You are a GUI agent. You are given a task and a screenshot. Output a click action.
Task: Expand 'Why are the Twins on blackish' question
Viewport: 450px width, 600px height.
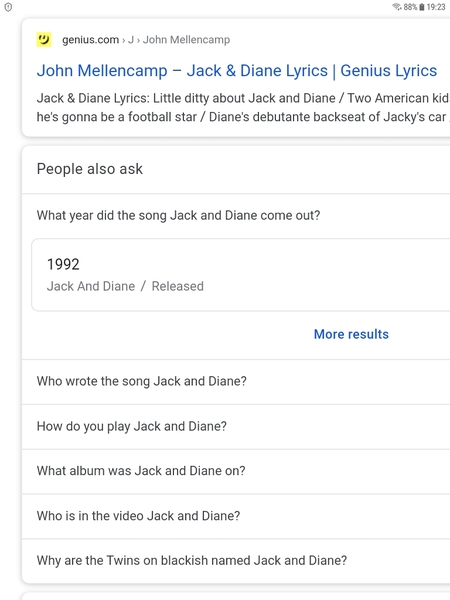click(236, 561)
